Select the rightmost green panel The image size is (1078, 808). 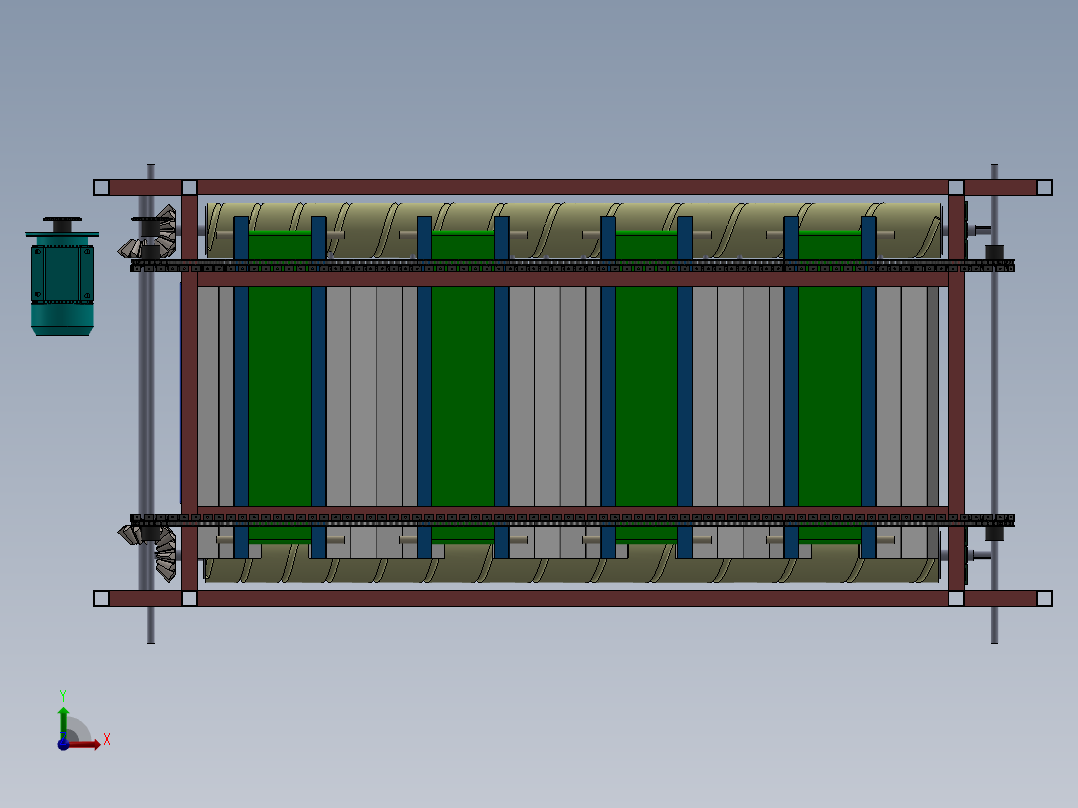click(x=830, y=387)
